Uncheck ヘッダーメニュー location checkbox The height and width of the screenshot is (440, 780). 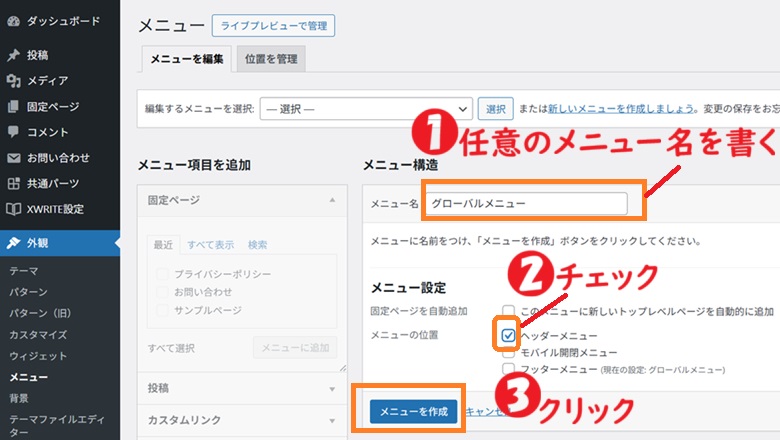click(x=508, y=336)
